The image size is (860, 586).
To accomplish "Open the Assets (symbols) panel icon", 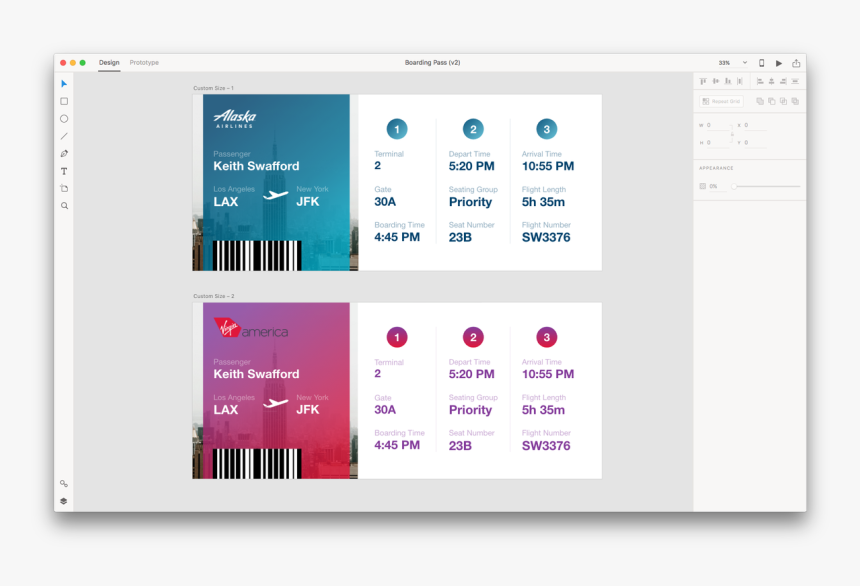I will [64, 484].
